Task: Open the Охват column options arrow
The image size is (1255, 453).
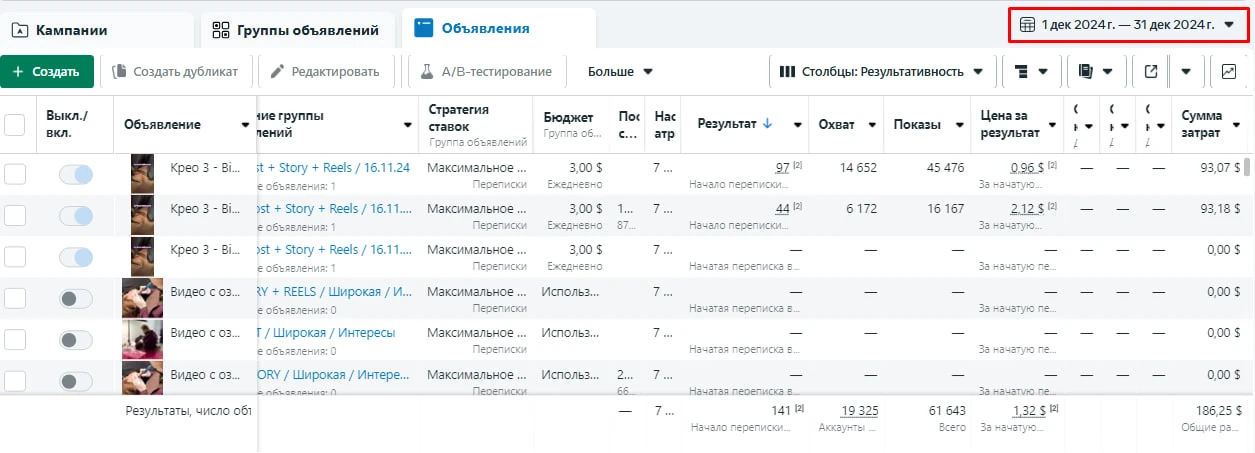Action: pos(873,125)
